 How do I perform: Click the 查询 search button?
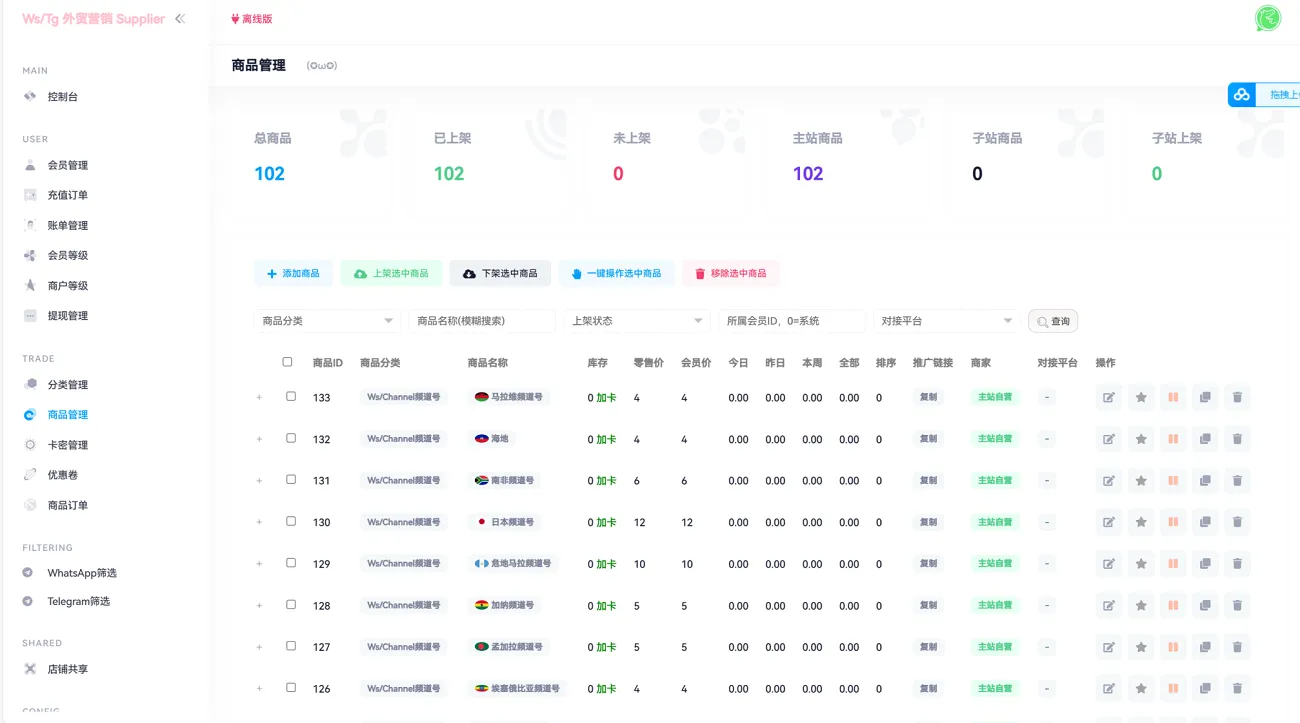coord(1055,320)
